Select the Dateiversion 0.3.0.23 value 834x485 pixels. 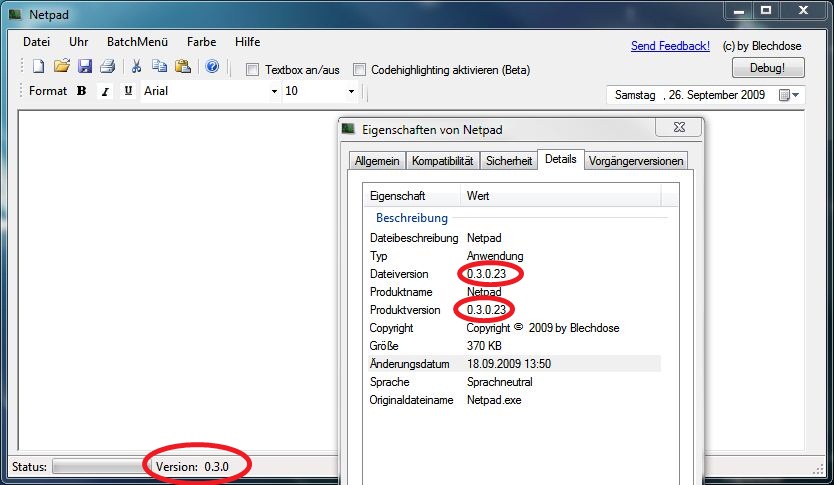pyautogui.click(x=487, y=274)
